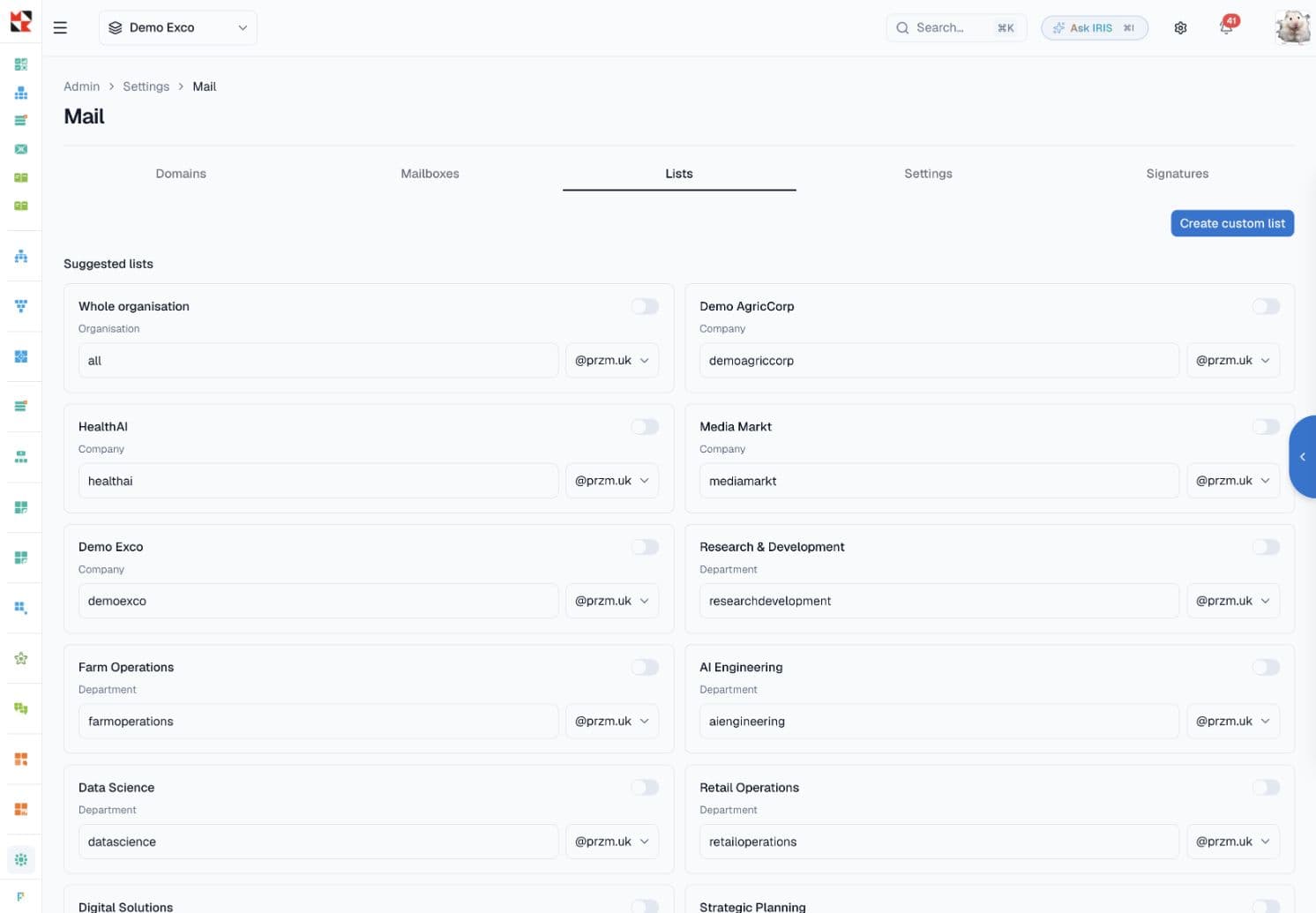Click the Search field in the top bar

click(956, 27)
